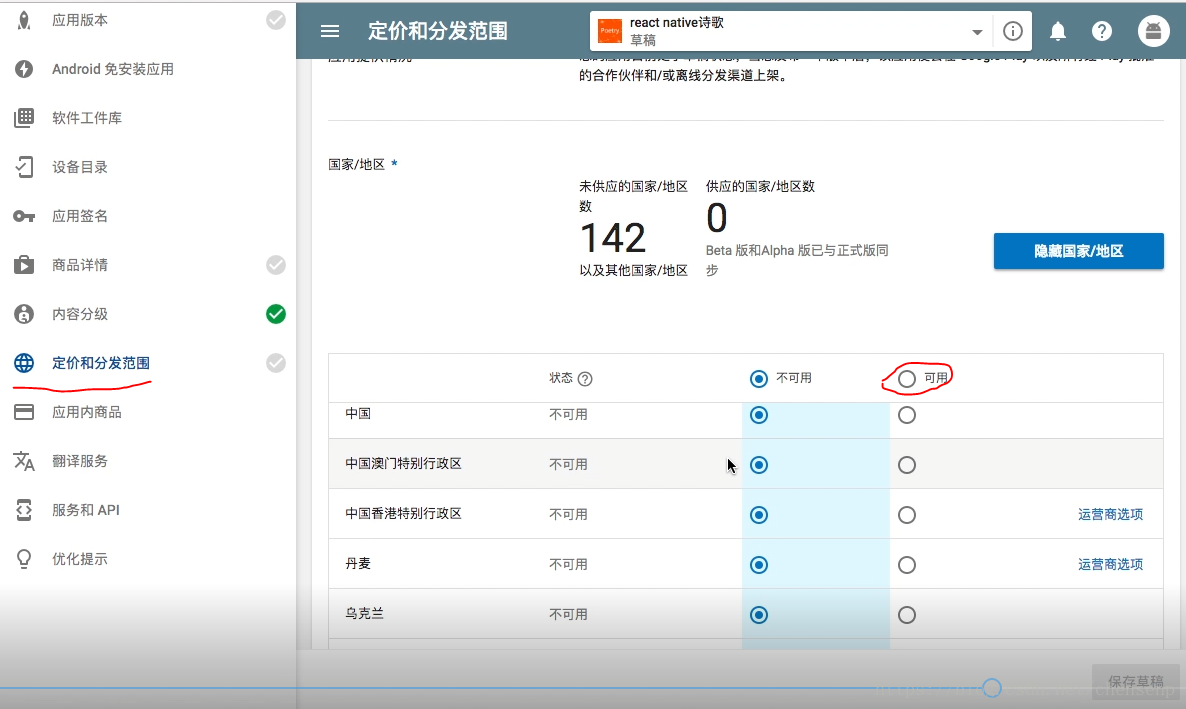Set 中国 to 可用

pyautogui.click(x=907, y=415)
